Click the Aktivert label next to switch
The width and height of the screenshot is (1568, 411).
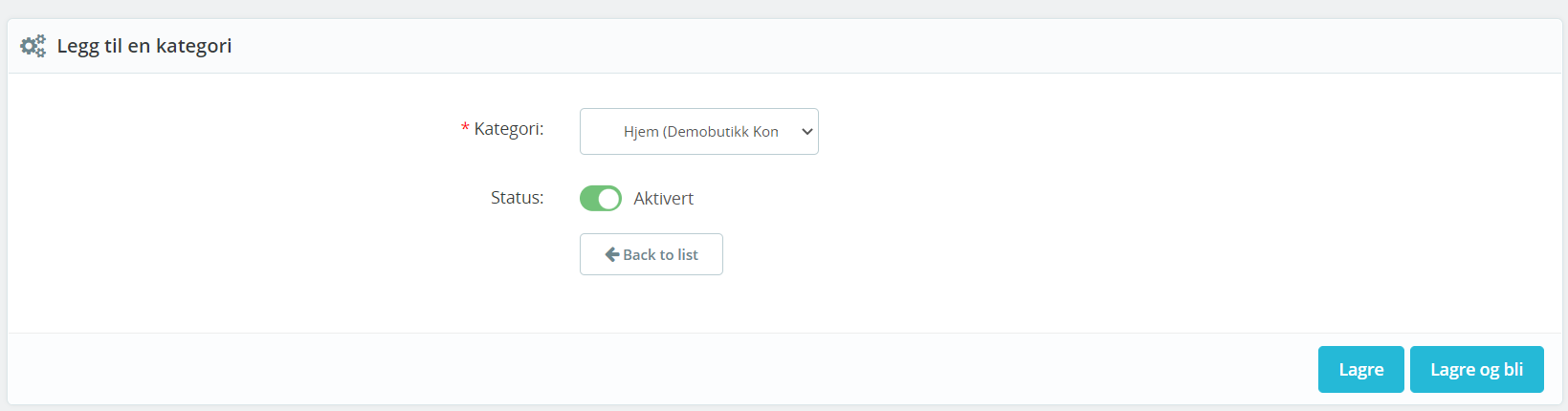663,198
